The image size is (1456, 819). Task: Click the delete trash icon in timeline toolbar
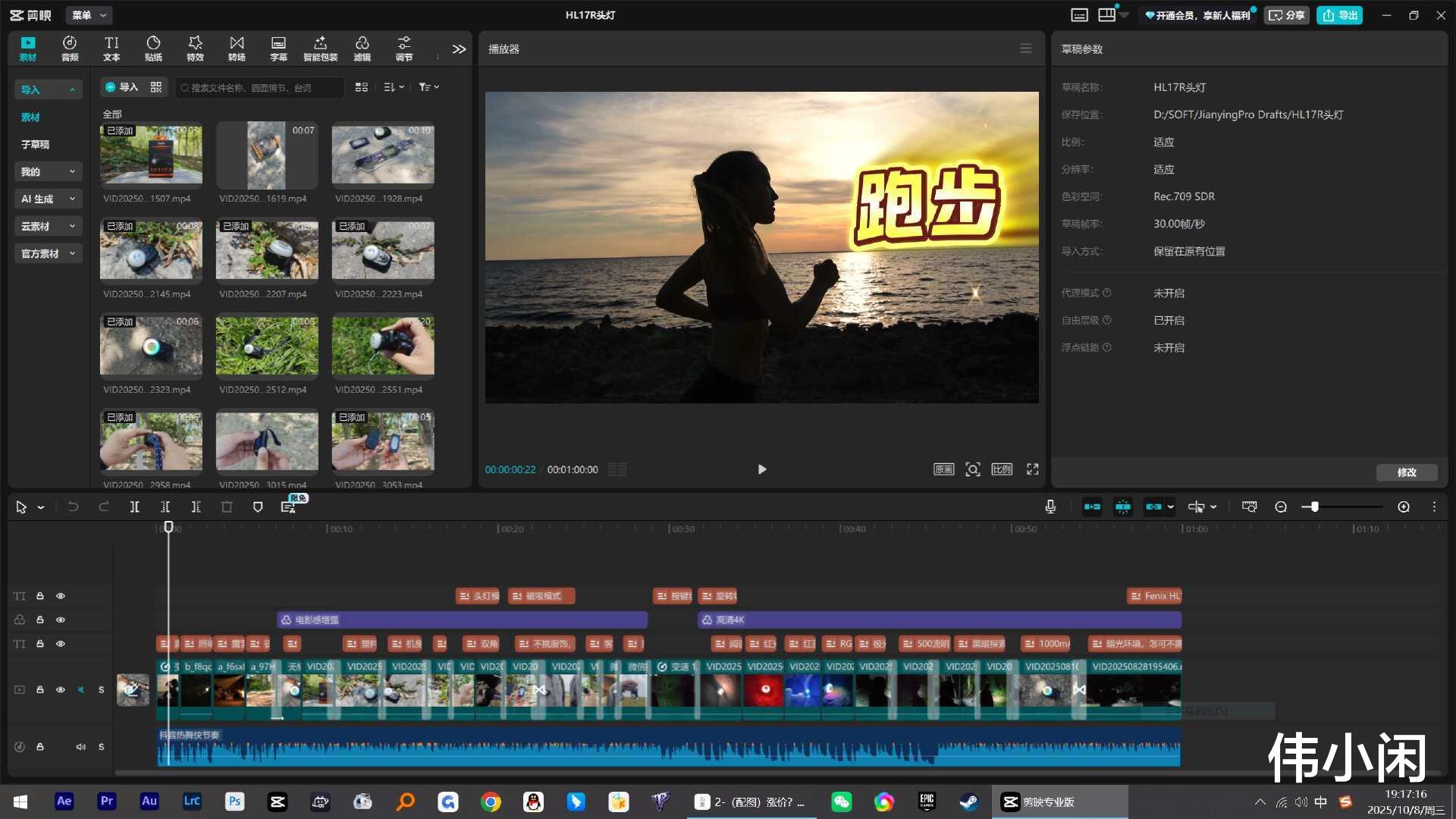tap(227, 507)
